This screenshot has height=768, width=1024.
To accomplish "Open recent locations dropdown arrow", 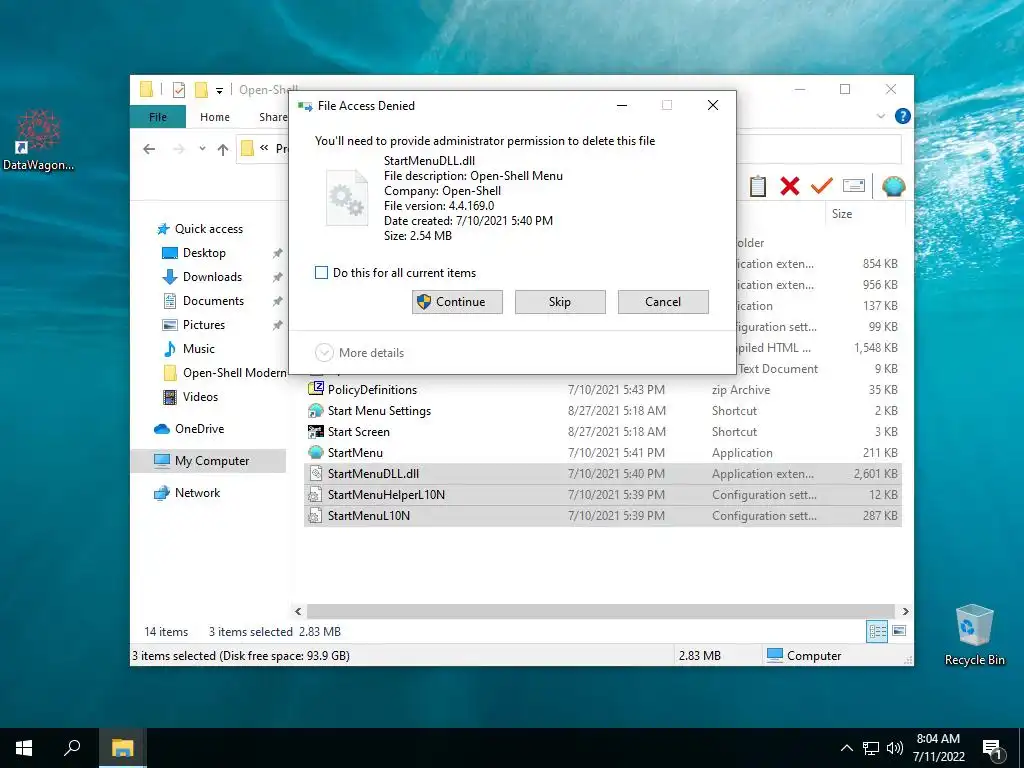I will [202, 149].
